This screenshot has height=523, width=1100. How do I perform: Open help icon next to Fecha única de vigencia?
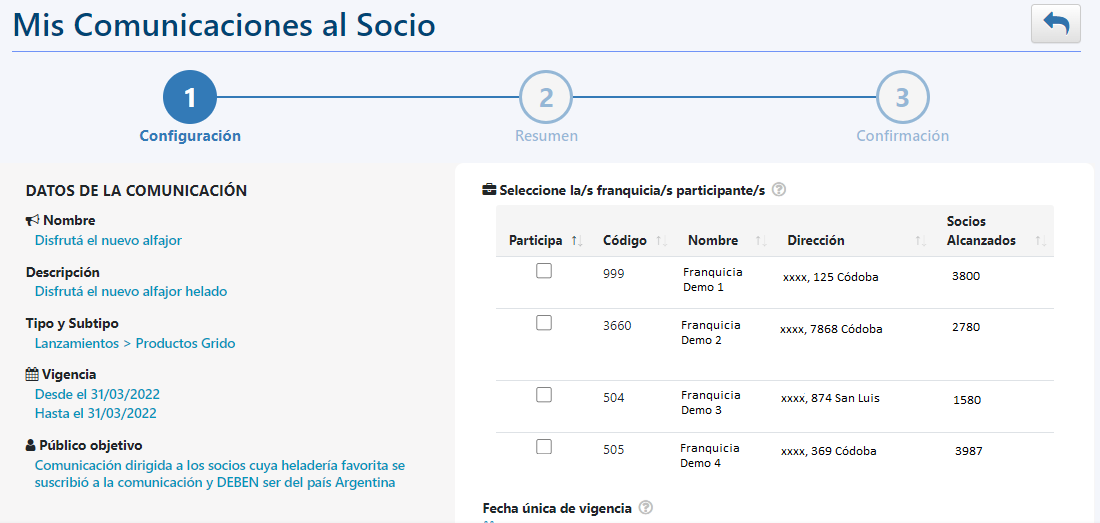click(x=646, y=508)
